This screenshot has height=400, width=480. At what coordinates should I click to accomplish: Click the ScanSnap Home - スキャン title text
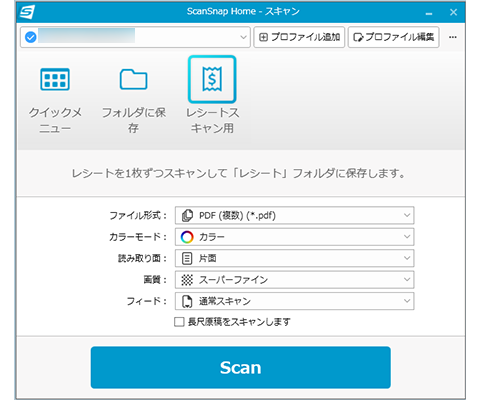(243, 12)
